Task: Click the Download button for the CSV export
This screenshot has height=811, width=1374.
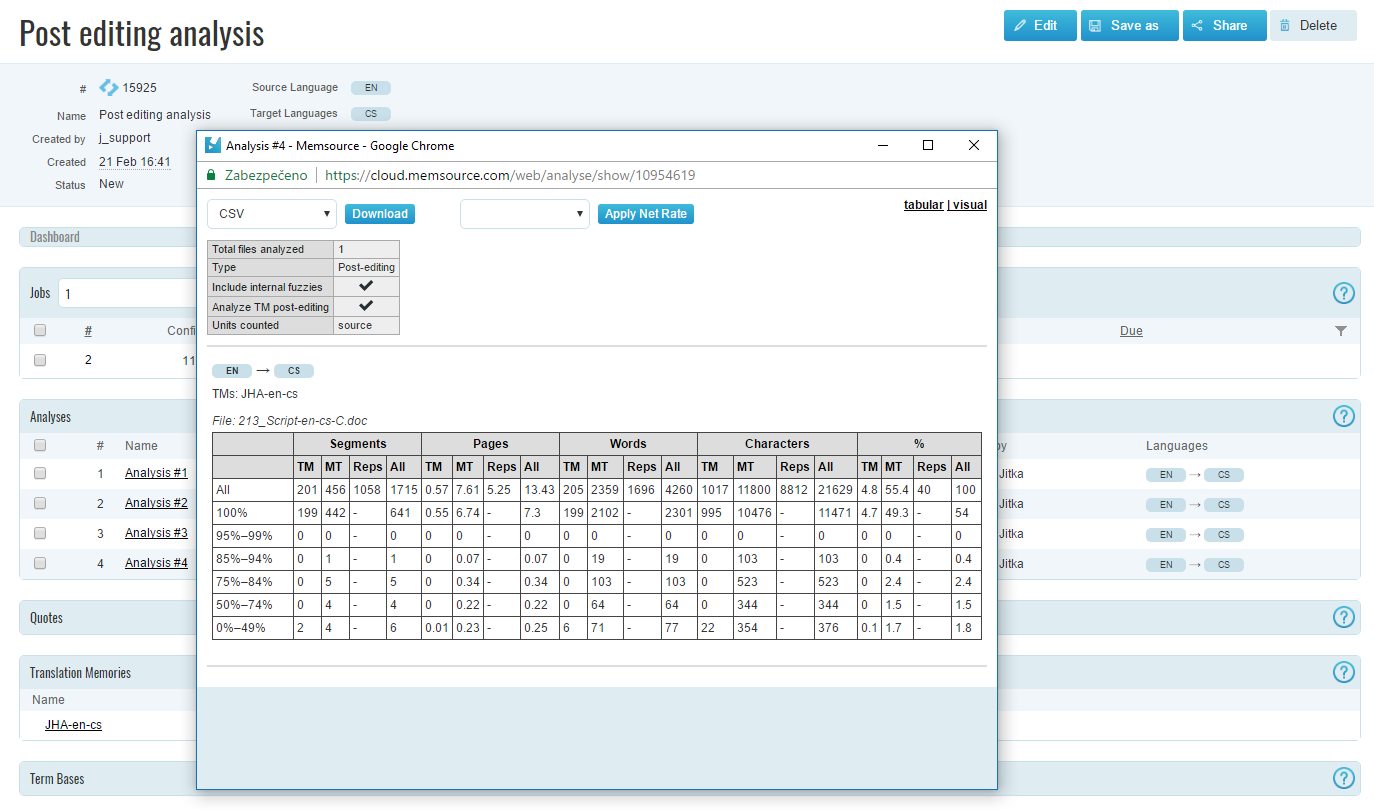Action: coord(379,213)
